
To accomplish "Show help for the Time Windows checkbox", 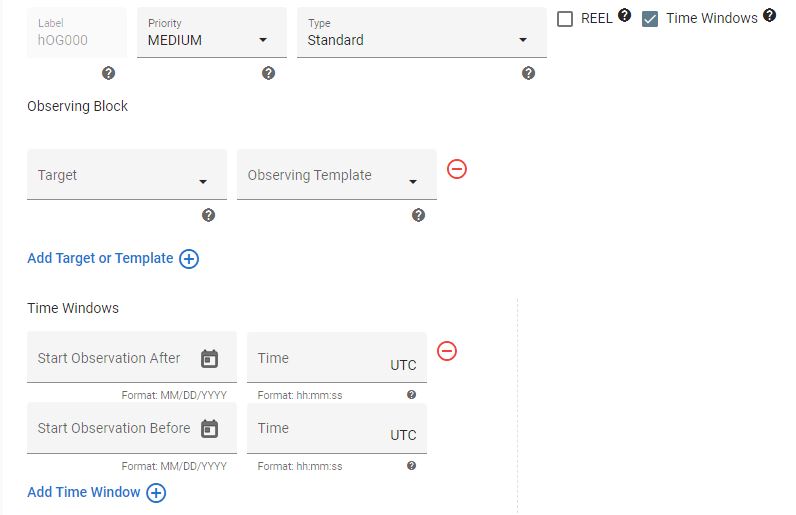I will tap(769, 15).
